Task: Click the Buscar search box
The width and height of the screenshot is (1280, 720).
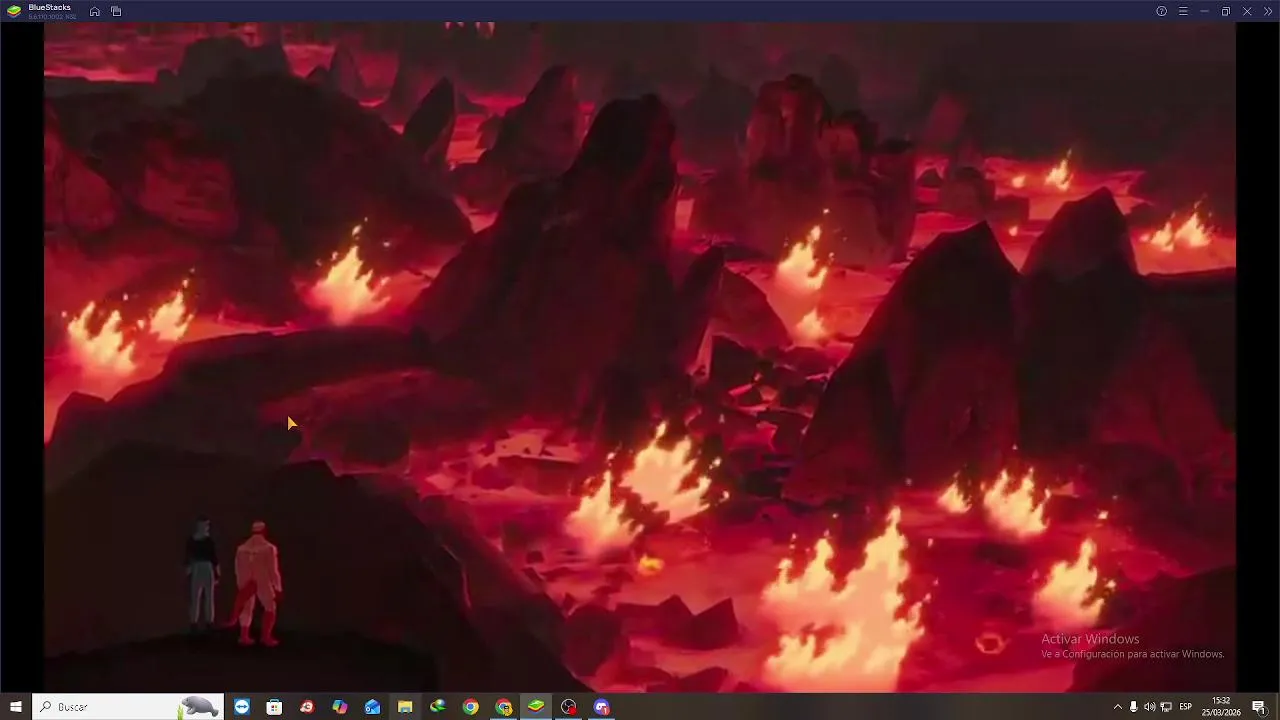Action: coord(127,707)
